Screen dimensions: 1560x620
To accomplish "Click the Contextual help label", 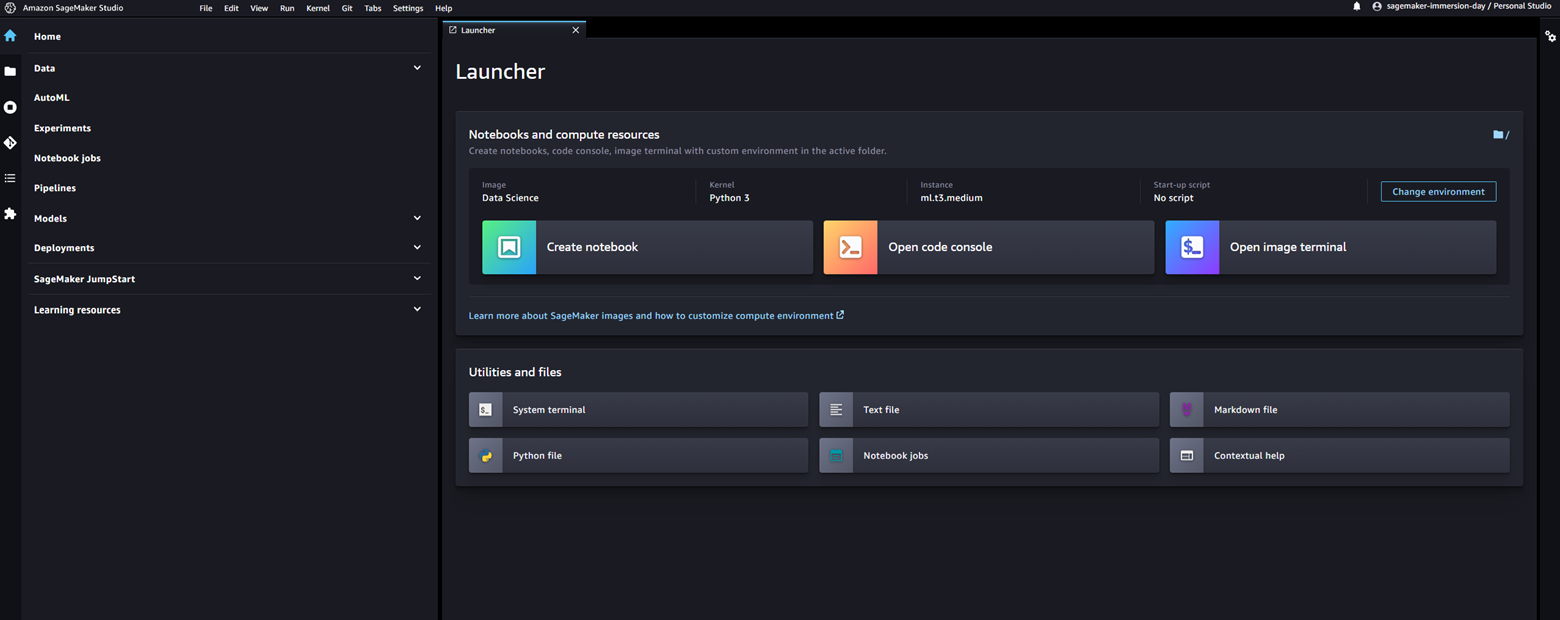I will coord(1249,456).
